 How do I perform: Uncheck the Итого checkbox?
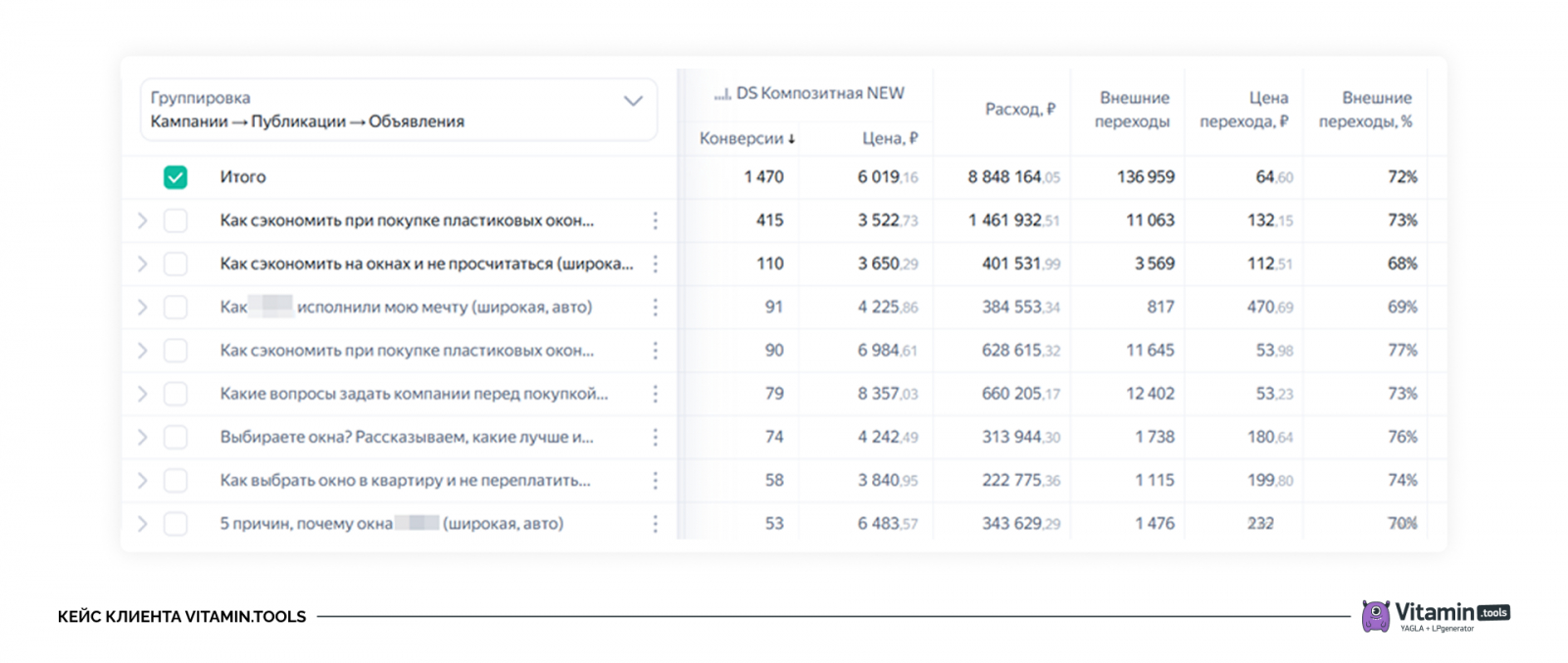point(175,177)
